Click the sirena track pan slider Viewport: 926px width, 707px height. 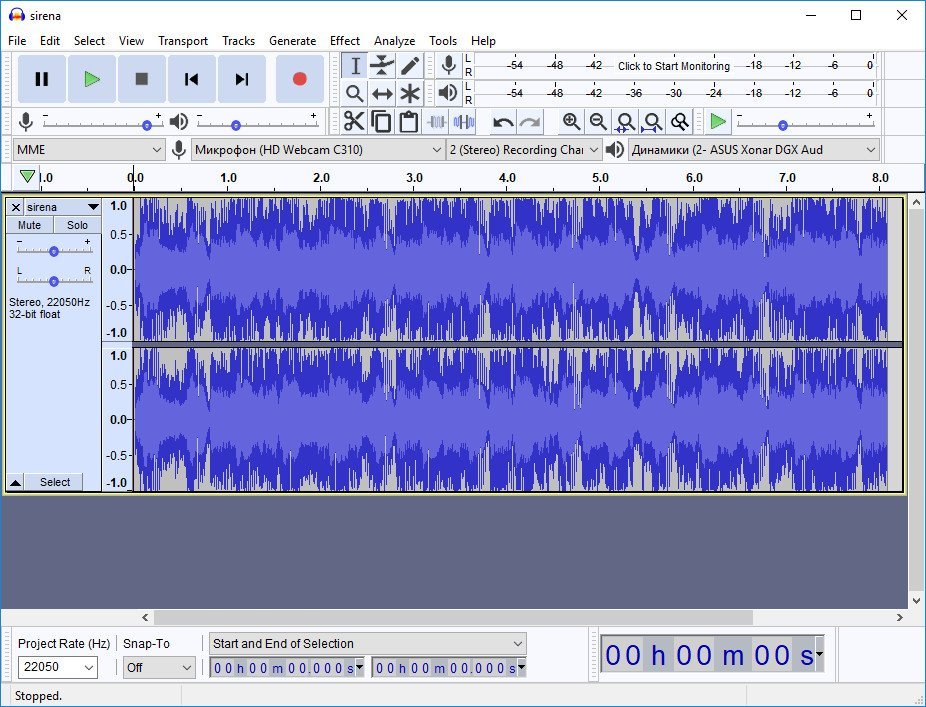point(54,281)
